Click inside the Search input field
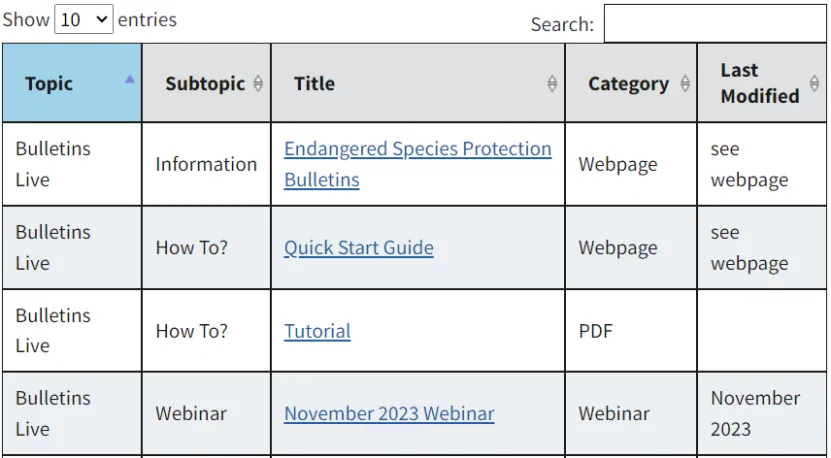Screen dimensions: 831x458 [x=715, y=23]
